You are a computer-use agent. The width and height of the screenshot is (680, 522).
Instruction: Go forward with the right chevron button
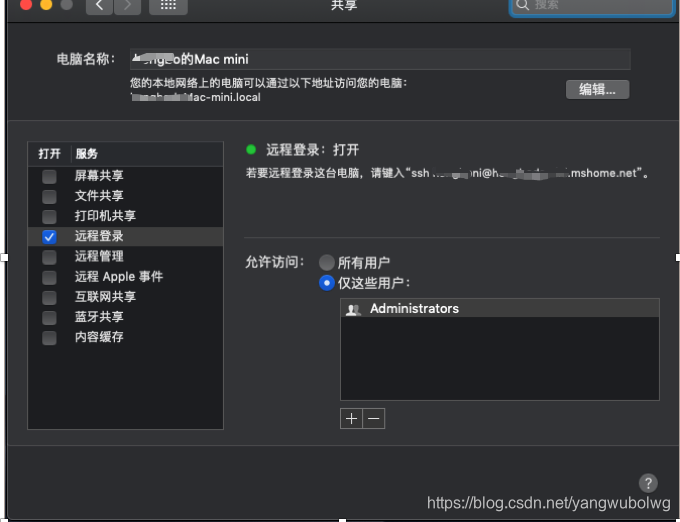point(128,6)
